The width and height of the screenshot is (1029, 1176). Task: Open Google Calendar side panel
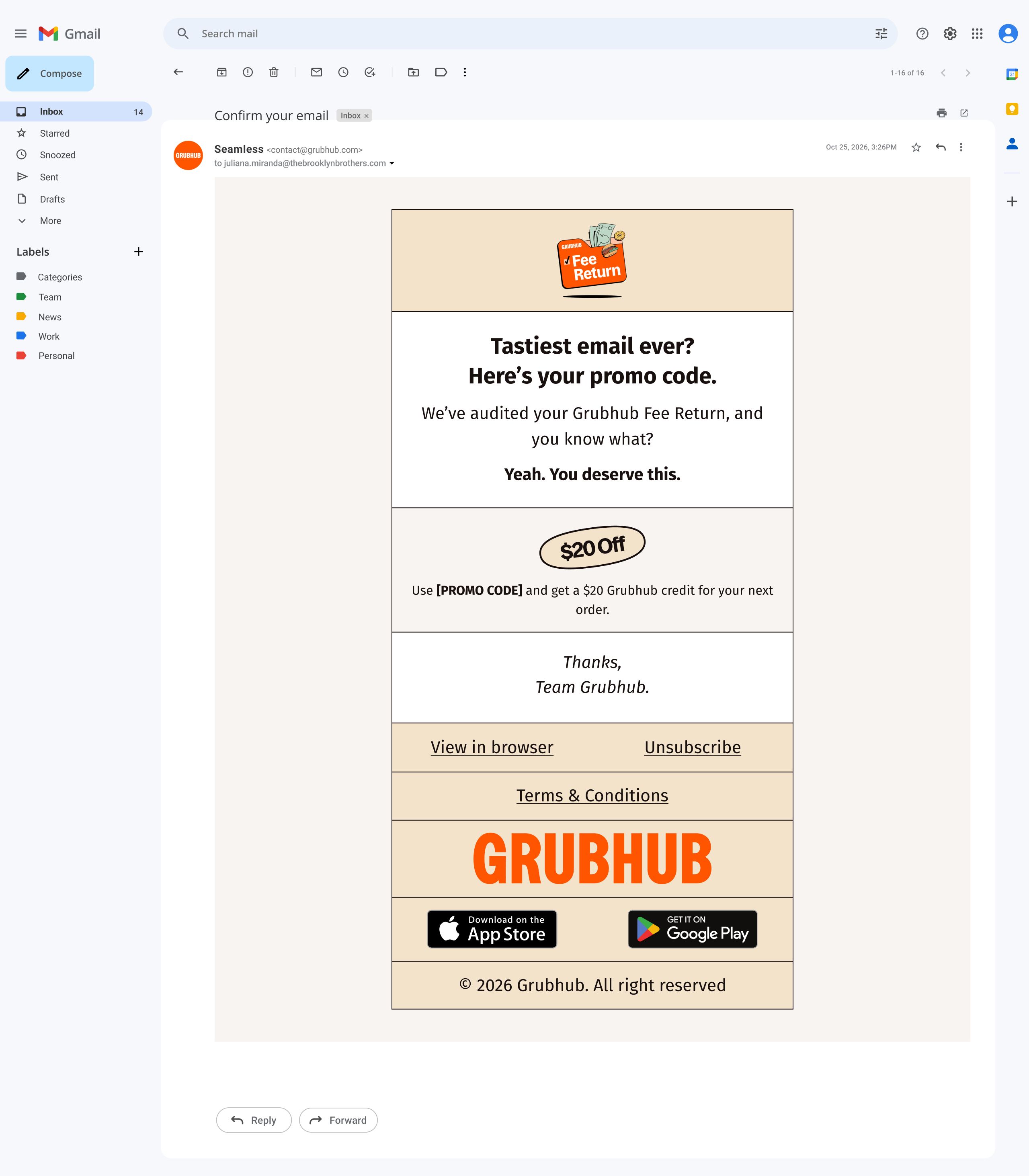1012,74
